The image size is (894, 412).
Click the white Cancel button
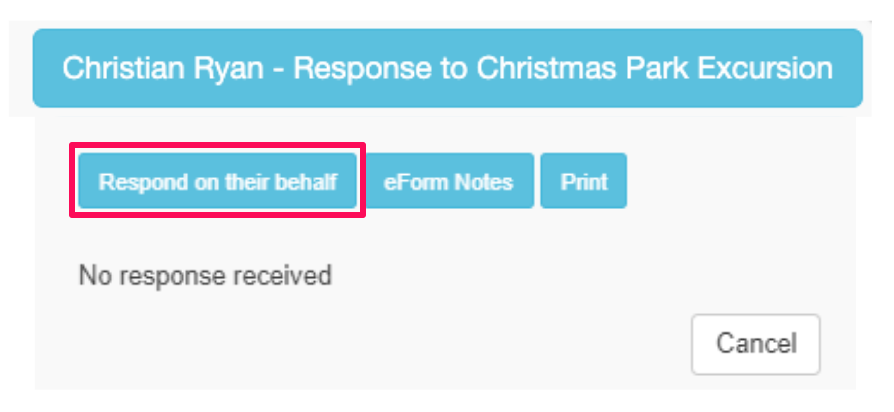point(755,344)
